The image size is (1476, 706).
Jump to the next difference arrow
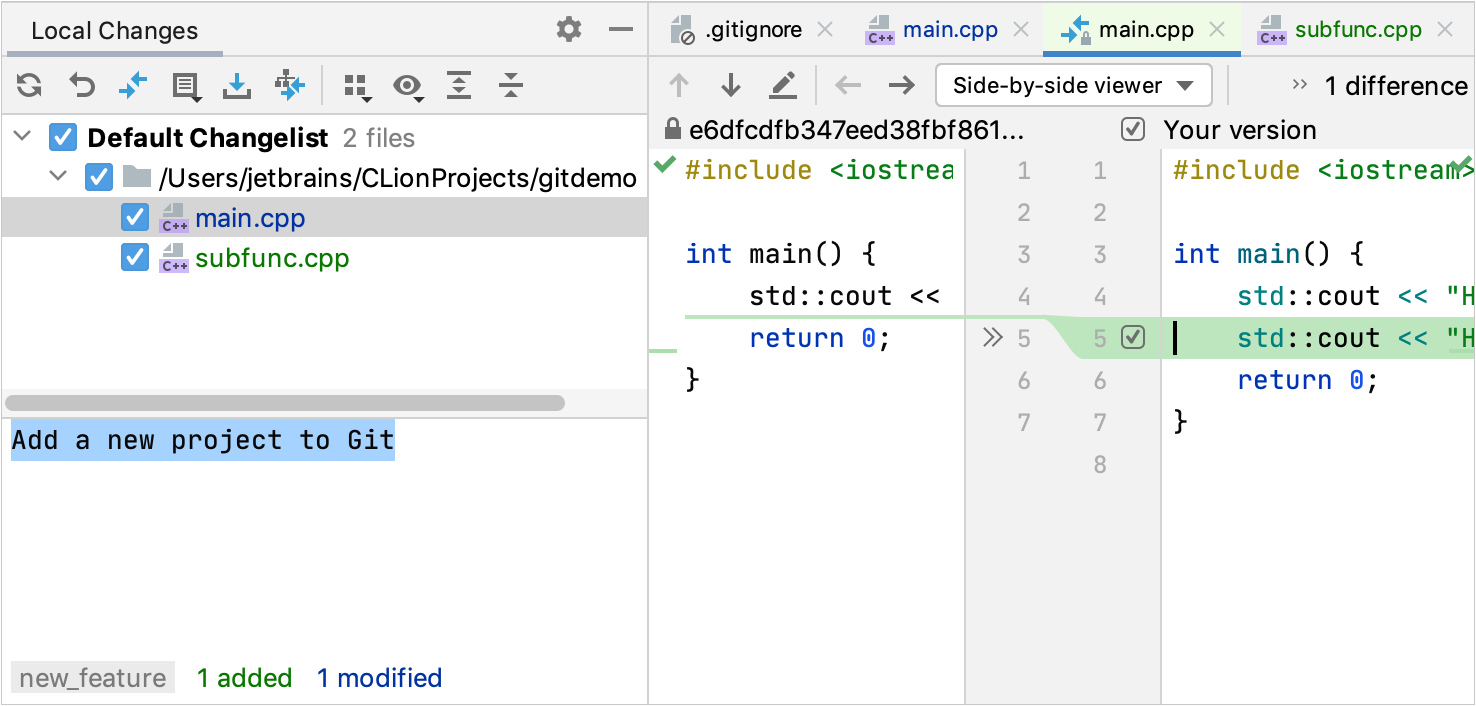pyautogui.click(x=730, y=85)
